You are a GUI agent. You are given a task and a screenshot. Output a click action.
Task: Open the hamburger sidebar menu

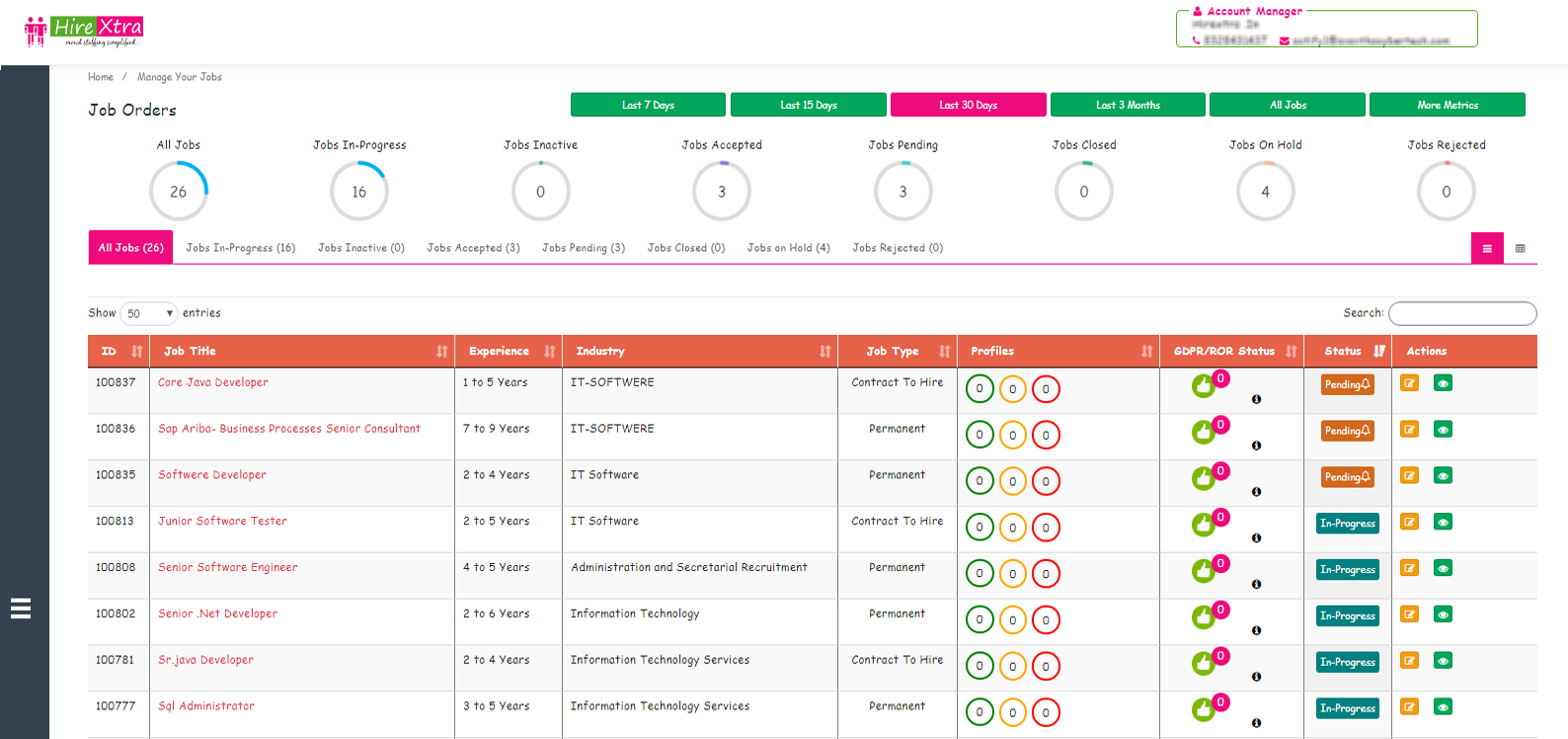coord(21,609)
